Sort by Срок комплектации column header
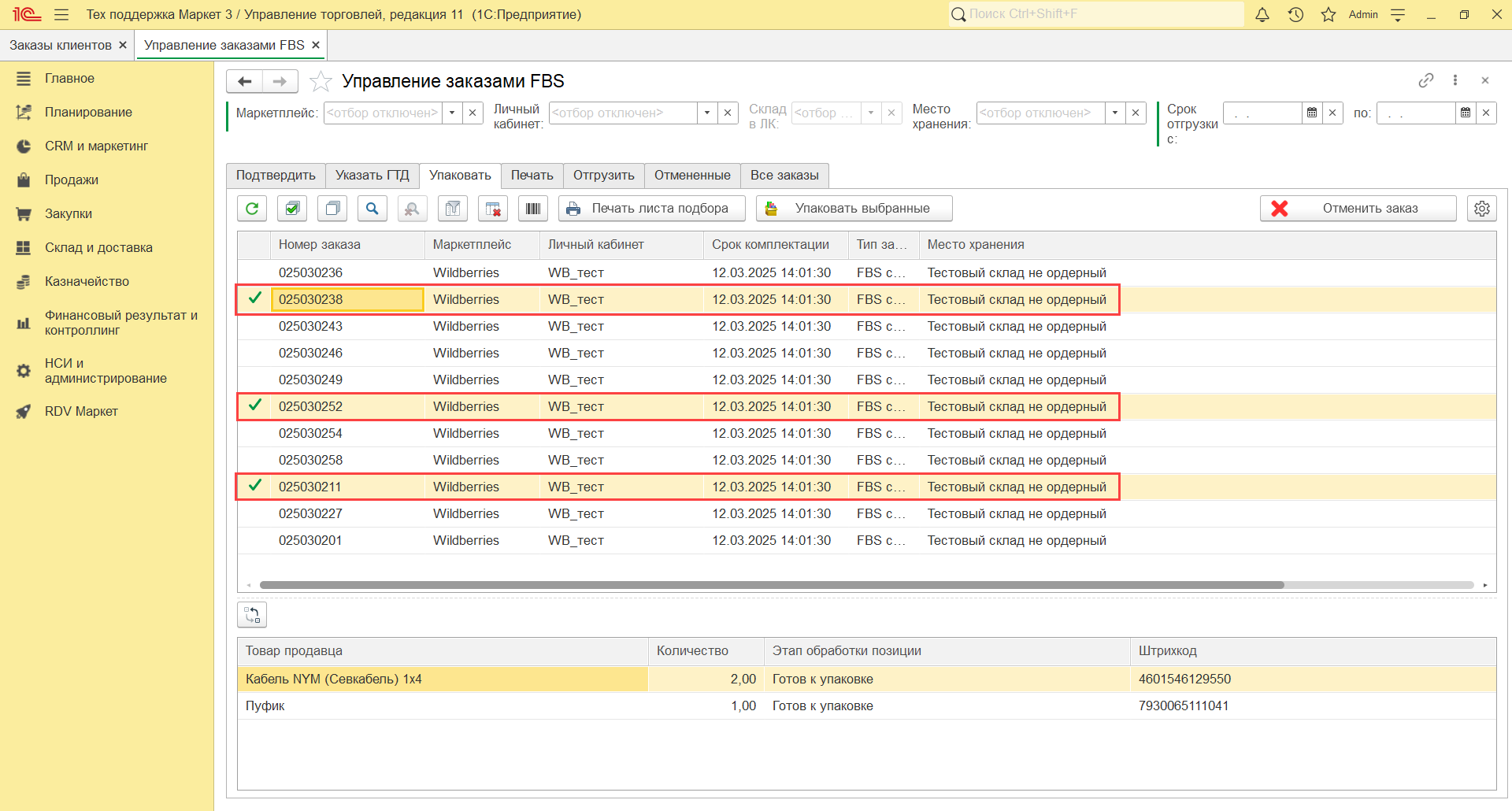Image resolution: width=1512 pixels, height=811 pixels. pyautogui.click(x=776, y=245)
